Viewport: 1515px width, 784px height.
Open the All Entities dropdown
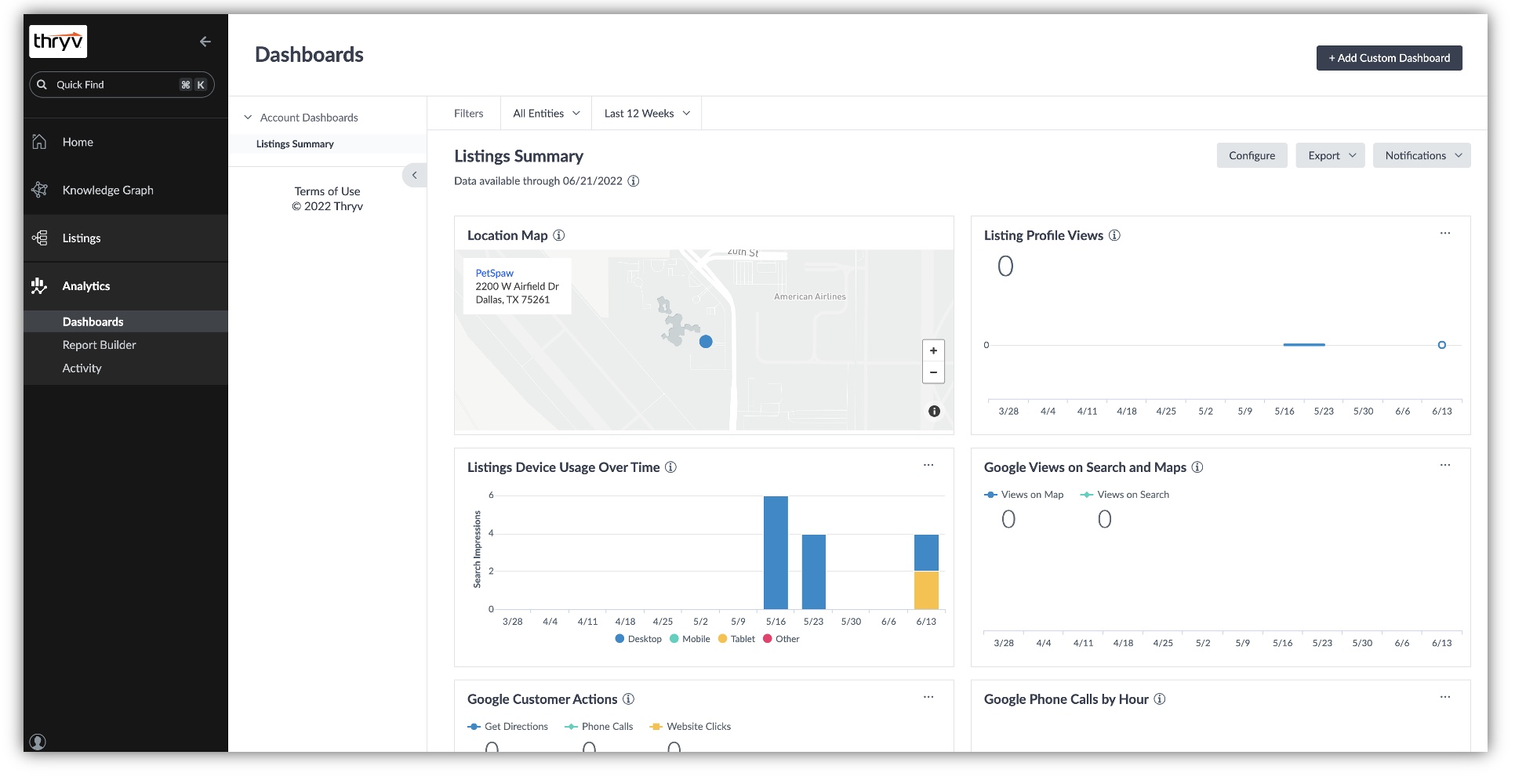click(x=546, y=114)
